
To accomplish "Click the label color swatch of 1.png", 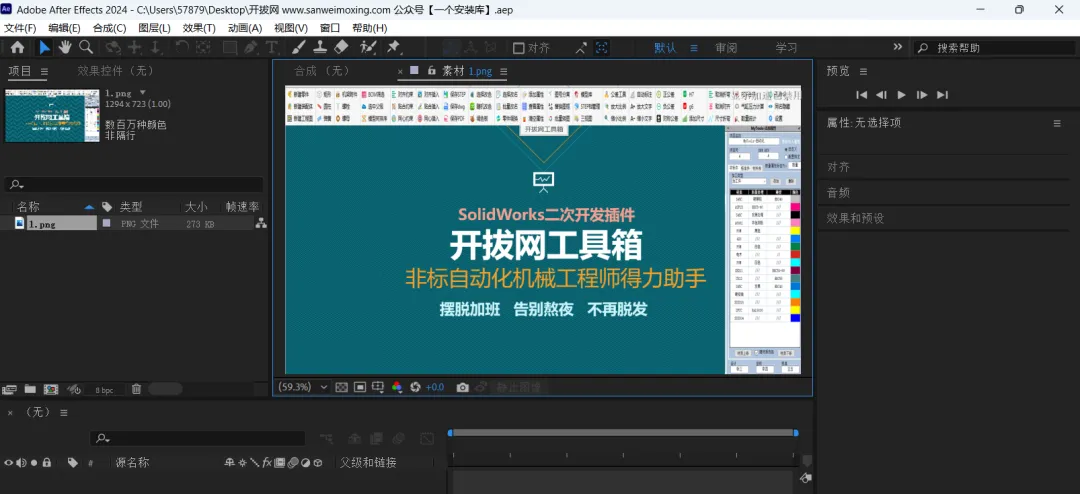I will (106, 223).
